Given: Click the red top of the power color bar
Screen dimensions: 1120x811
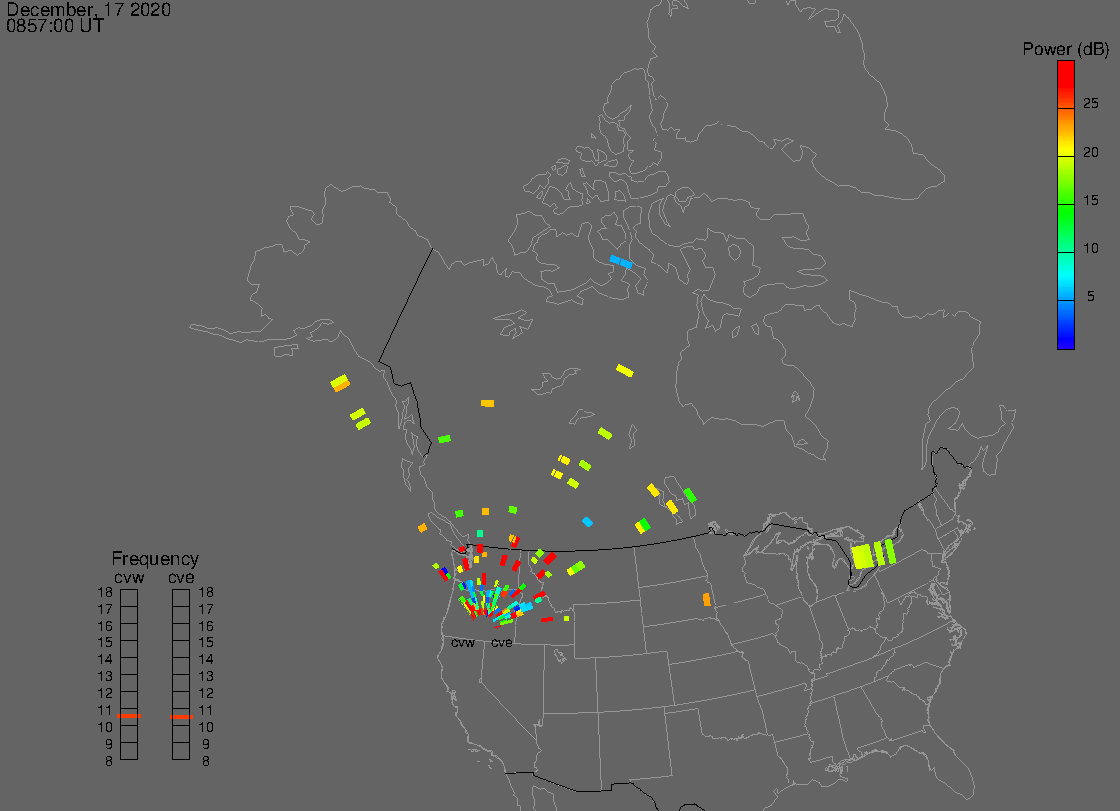Looking at the screenshot, I should pos(1066,82).
